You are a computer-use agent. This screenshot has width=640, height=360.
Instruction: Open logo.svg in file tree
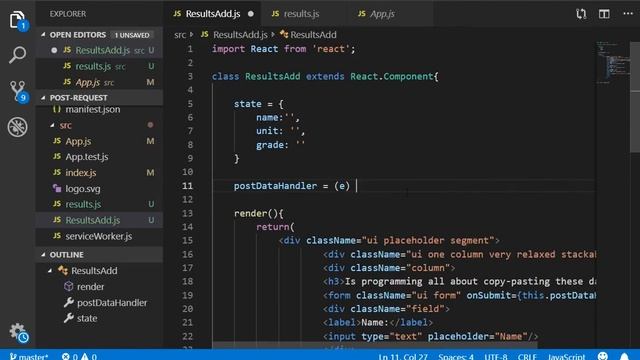click(x=99, y=189)
